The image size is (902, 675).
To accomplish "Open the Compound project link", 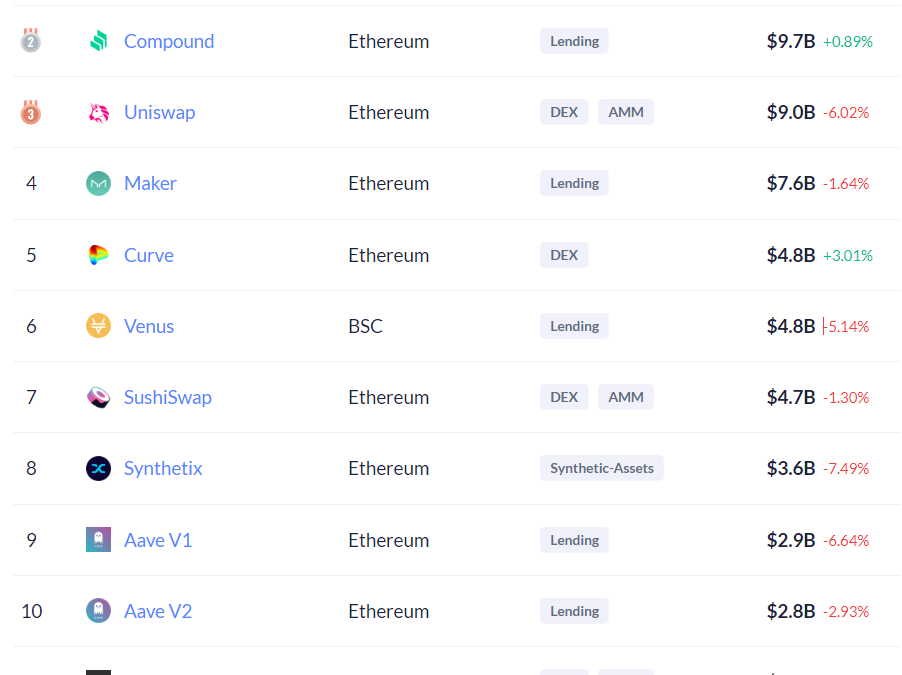I will tap(169, 41).
